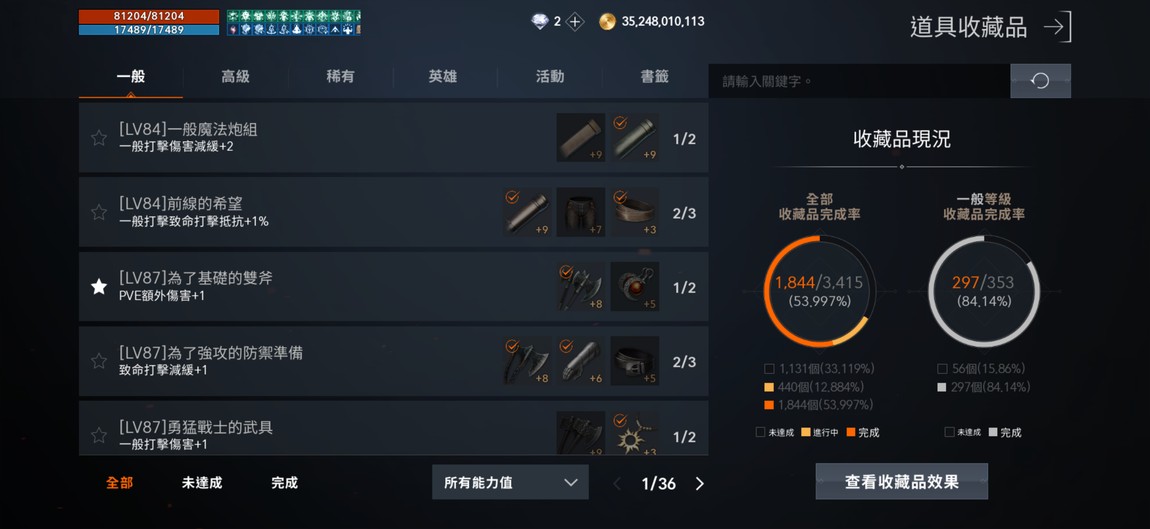Image resolution: width=1150 pixels, height=529 pixels.
Task: Click the gold coin currency icon
Action: pos(607,22)
